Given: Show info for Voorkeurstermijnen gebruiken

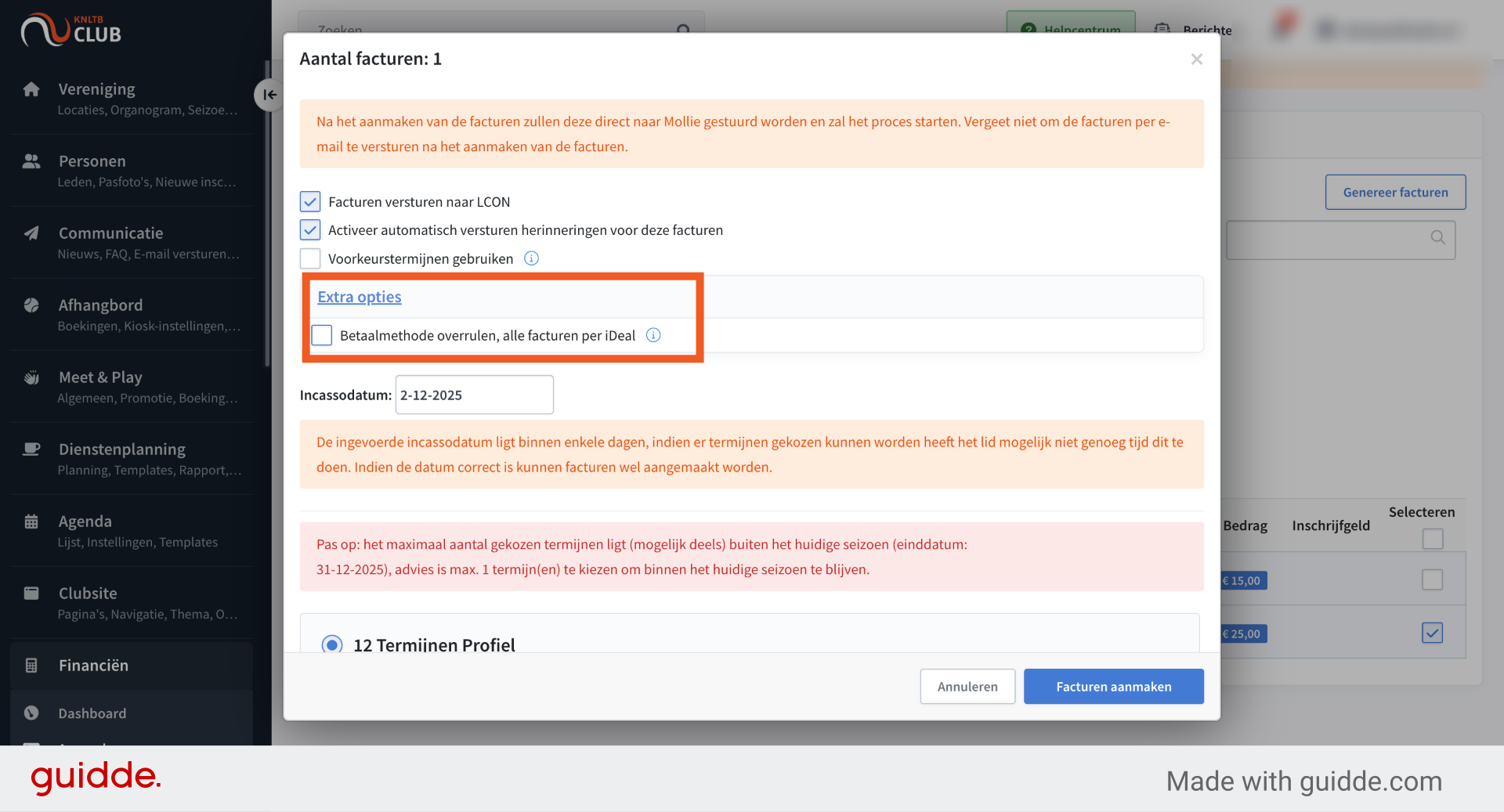Looking at the screenshot, I should point(531,258).
